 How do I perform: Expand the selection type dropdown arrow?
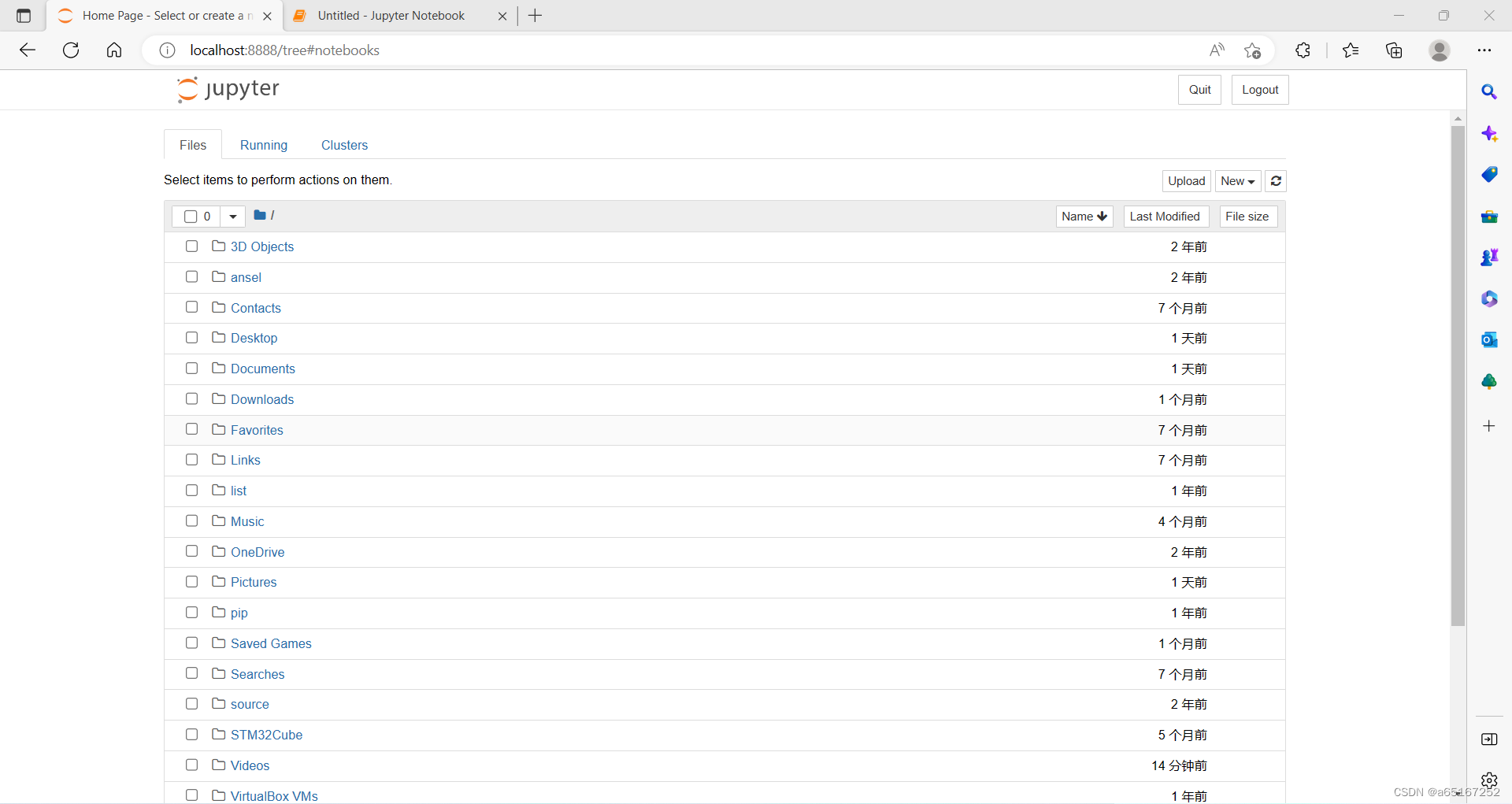[x=232, y=217]
